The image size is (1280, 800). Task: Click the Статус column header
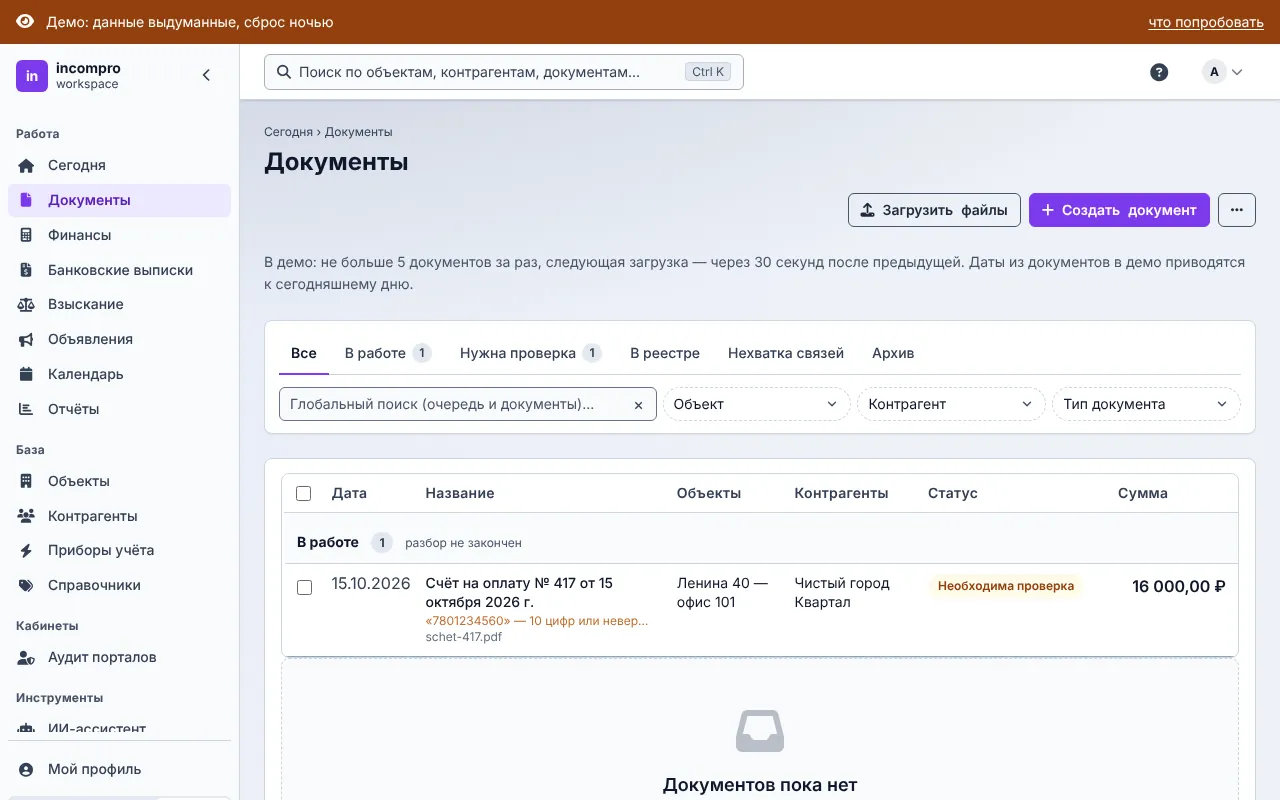pyautogui.click(x=953, y=493)
